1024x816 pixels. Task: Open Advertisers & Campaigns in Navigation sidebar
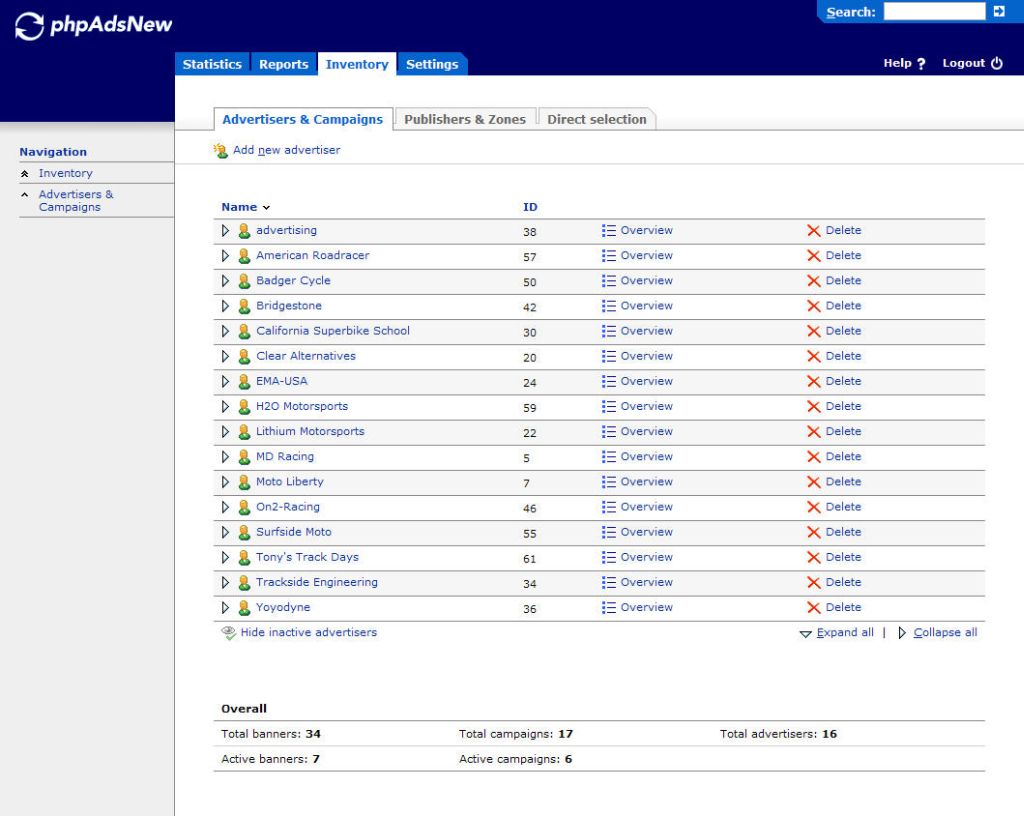pyautogui.click(x=76, y=200)
